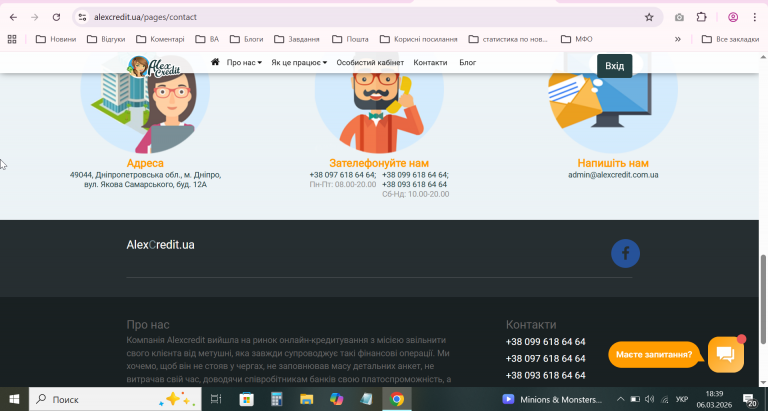Screen dimensions: 768x411
Task: Open Minions & Monsters taskbar item
Action: (552, 399)
